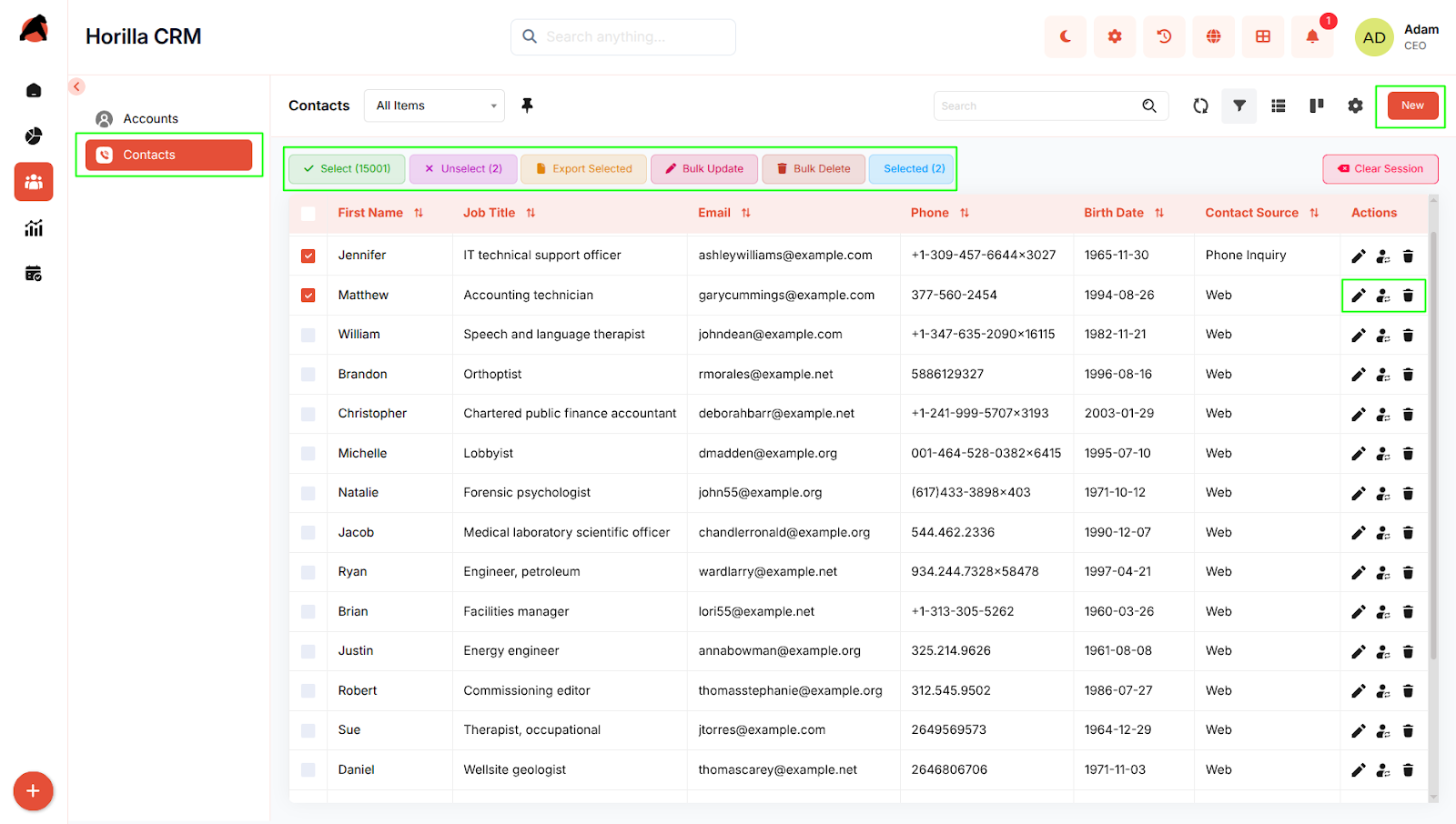
Task: Open Accounts in the side menu
Action: [150, 119]
